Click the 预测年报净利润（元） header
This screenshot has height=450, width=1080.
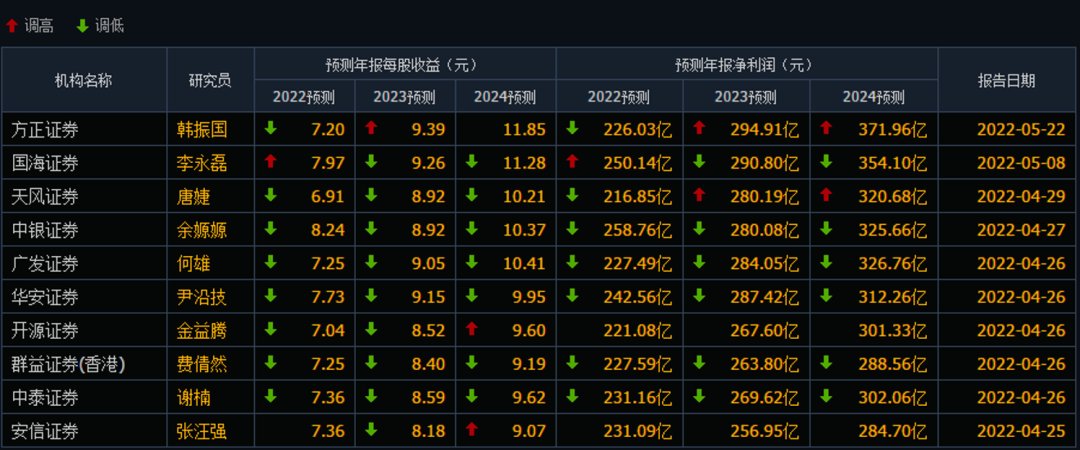click(746, 65)
